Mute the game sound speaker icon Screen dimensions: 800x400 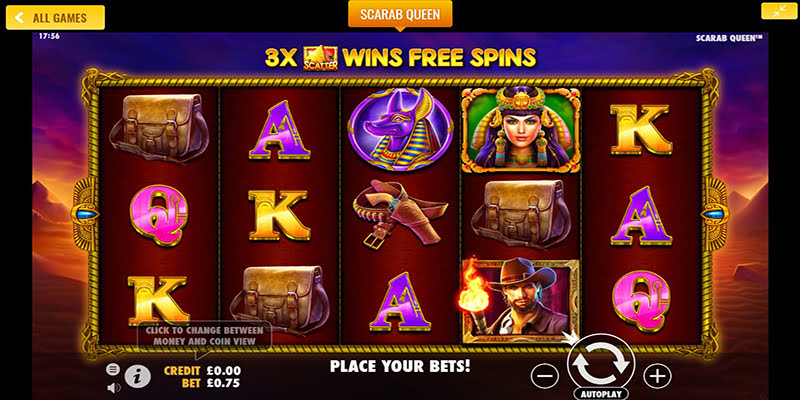click(114, 388)
